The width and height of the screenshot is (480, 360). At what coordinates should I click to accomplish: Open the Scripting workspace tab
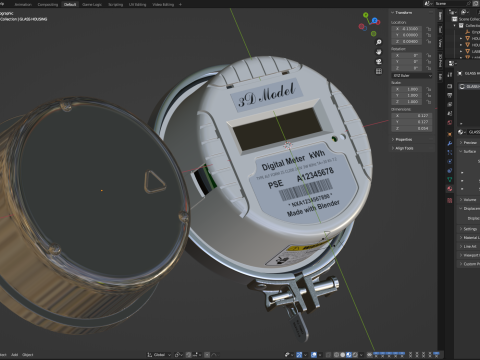(x=115, y=5)
